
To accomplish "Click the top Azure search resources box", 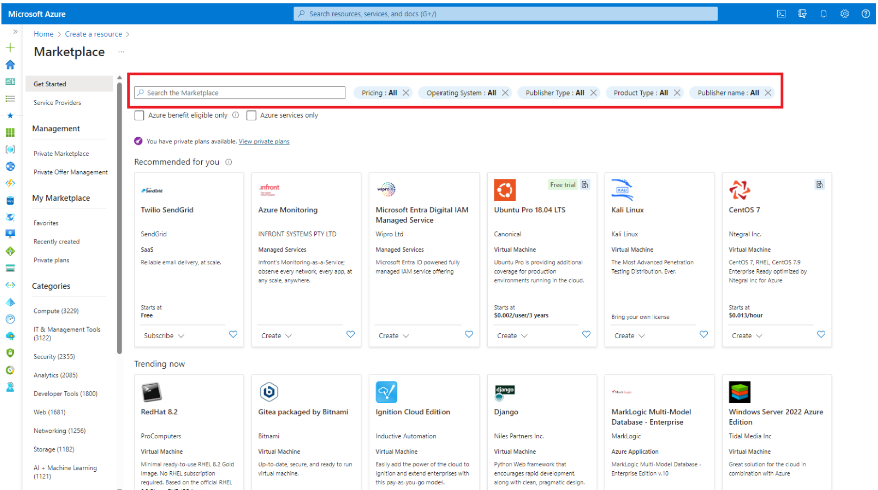I will click(x=506, y=13).
